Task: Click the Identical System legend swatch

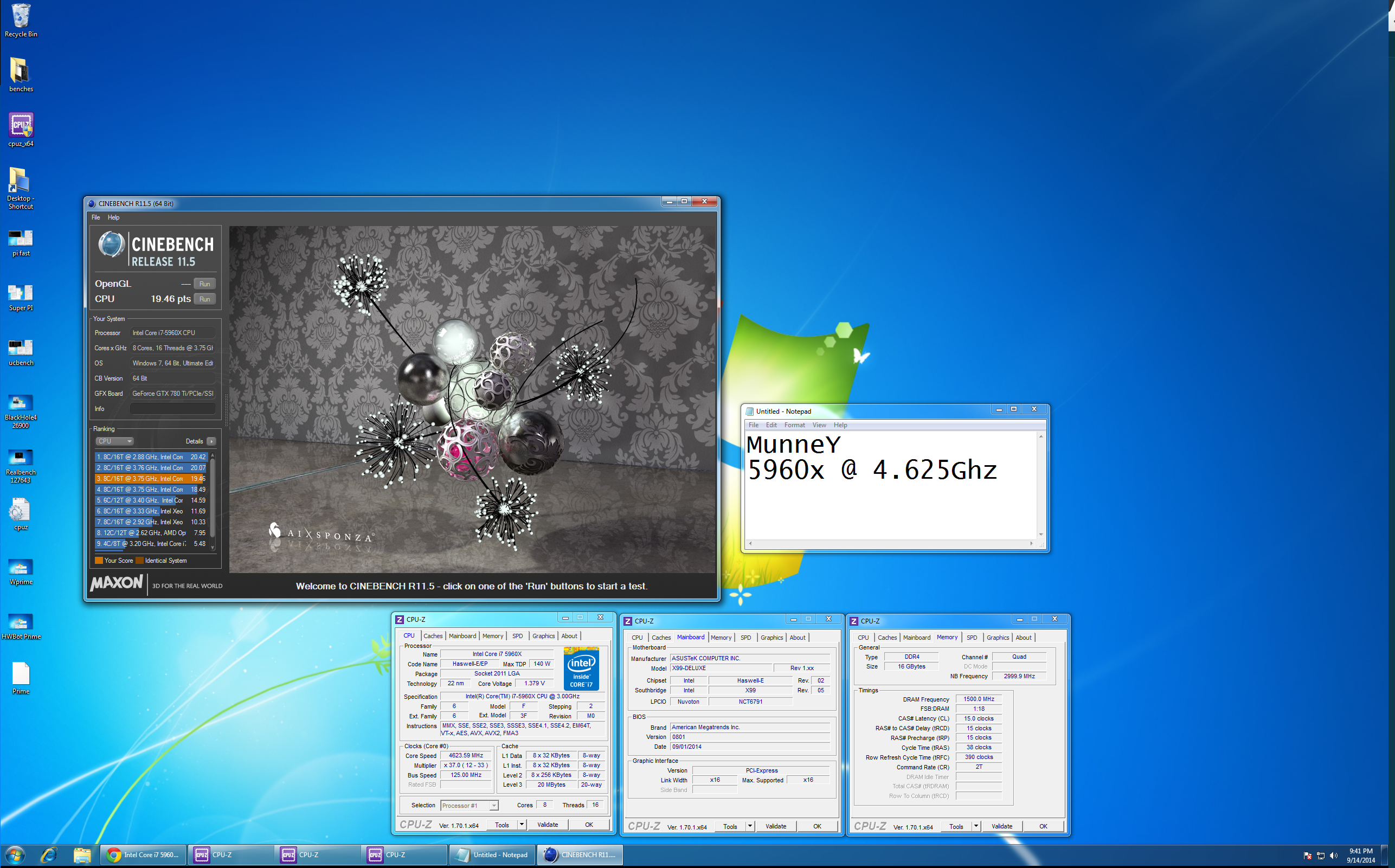Action: click(x=139, y=561)
